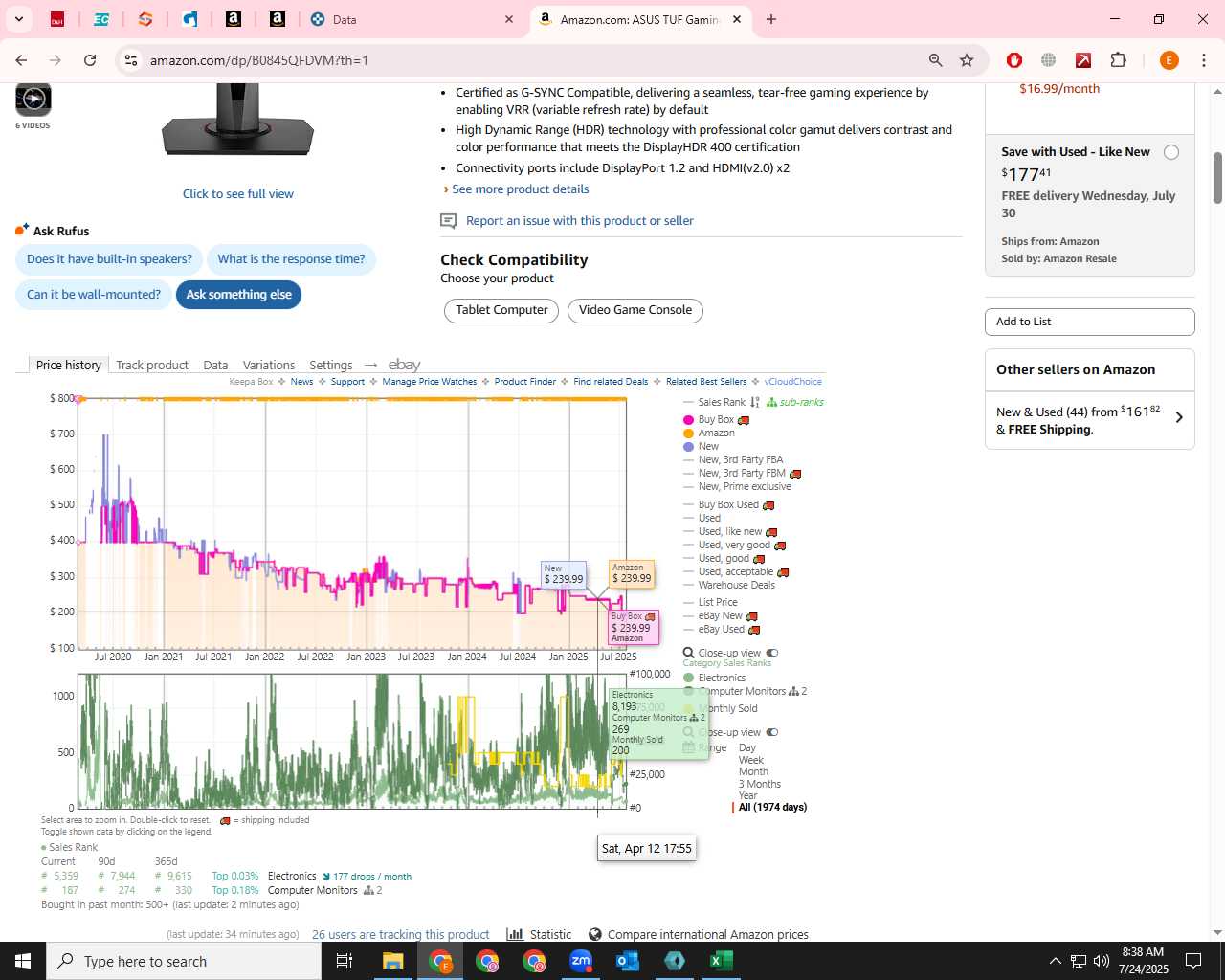Viewport: 1225px width, 980px height.
Task: Open Compare international Amazon prices link
Action: (x=708, y=934)
